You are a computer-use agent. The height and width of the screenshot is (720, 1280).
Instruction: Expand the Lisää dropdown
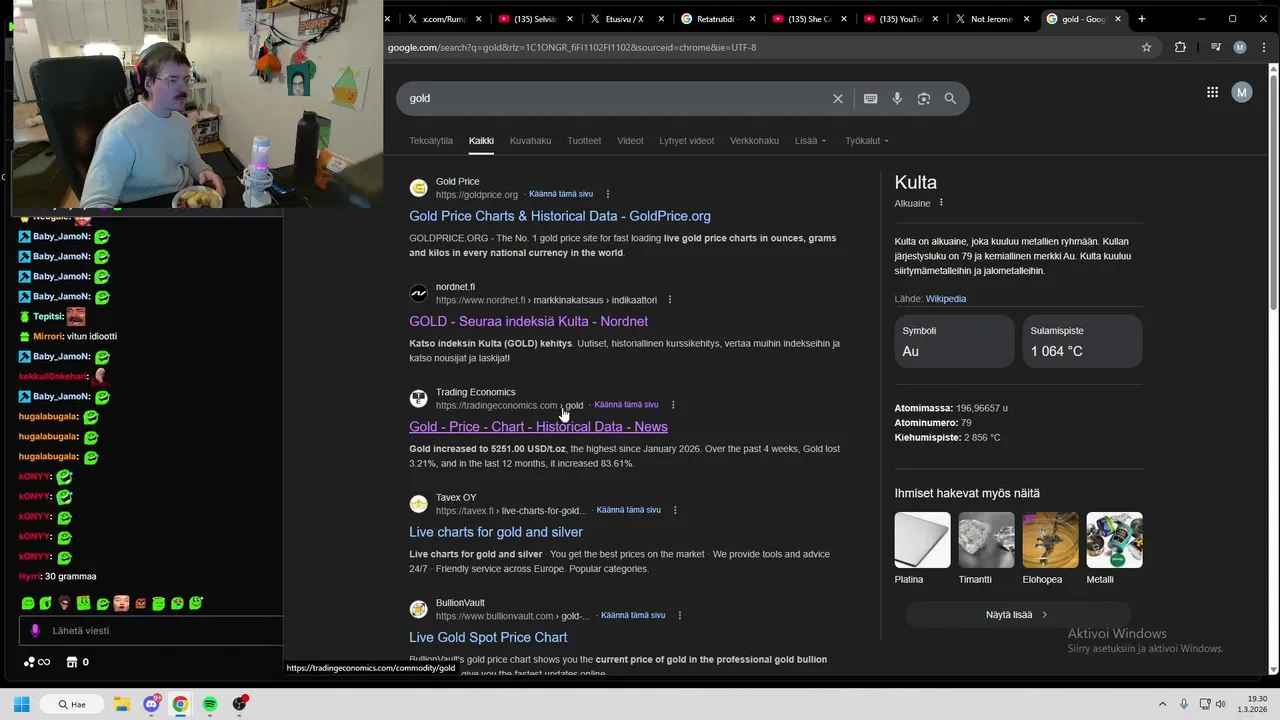[x=811, y=141]
